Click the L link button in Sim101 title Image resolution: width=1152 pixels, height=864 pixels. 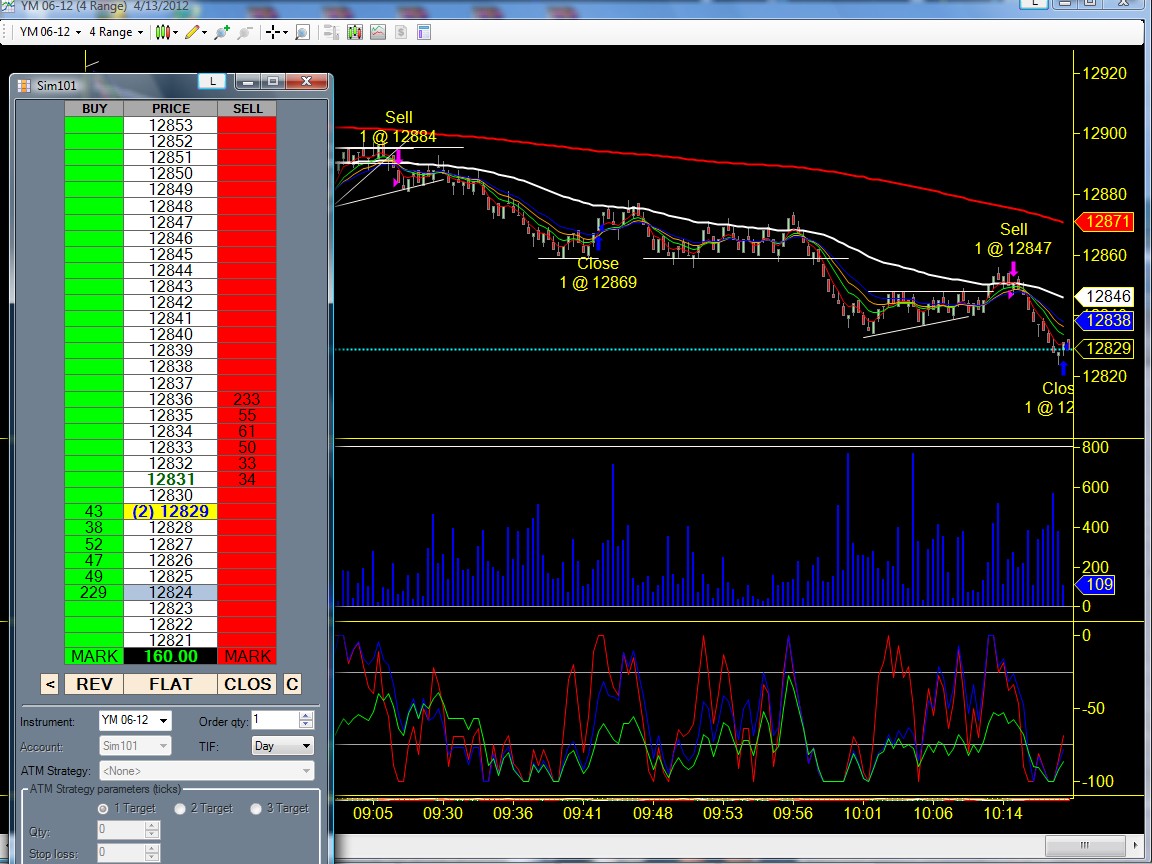212,81
